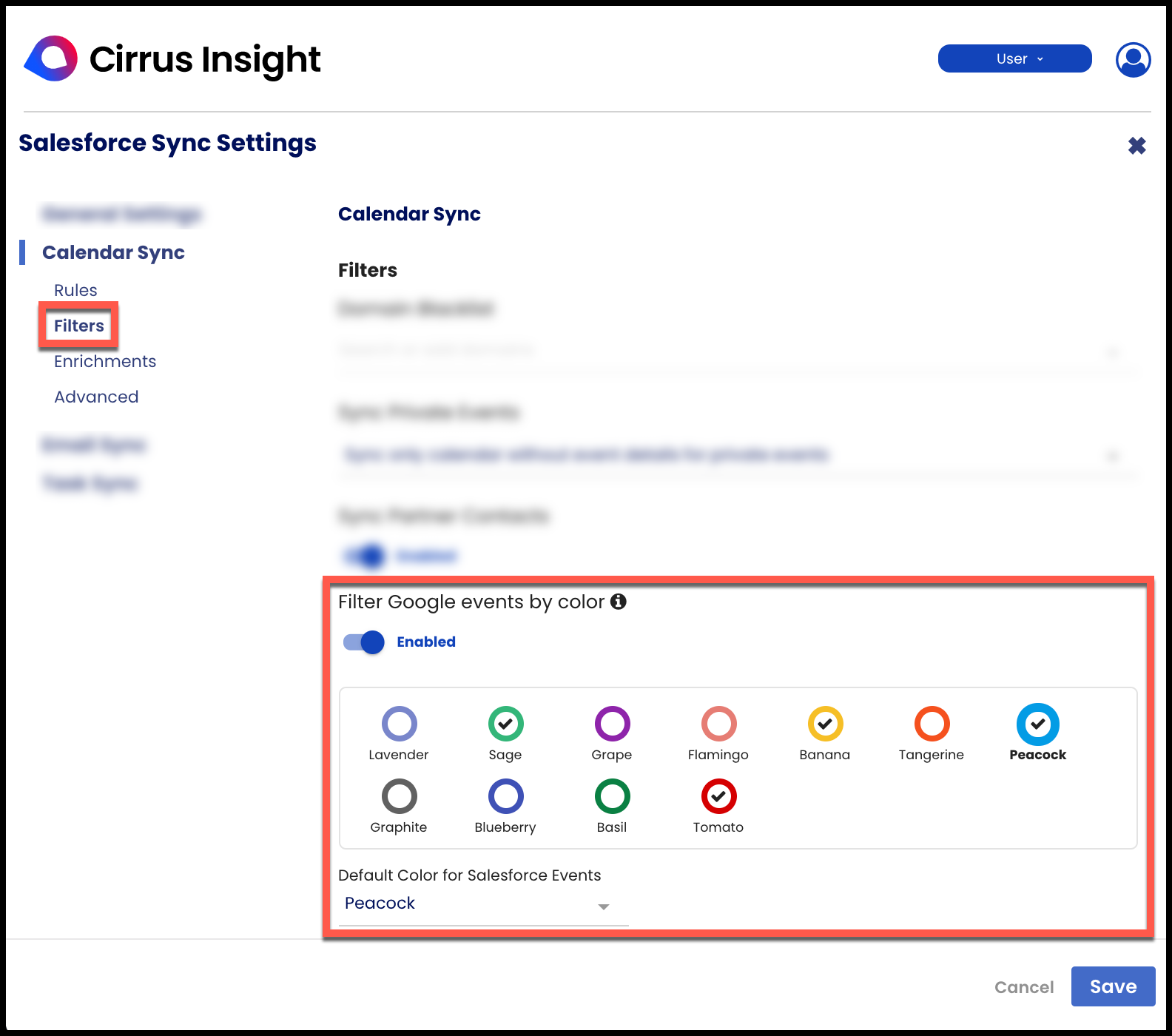
Task: Open the blurred Domain Blacklist dropdown arrow
Action: tap(1112, 351)
